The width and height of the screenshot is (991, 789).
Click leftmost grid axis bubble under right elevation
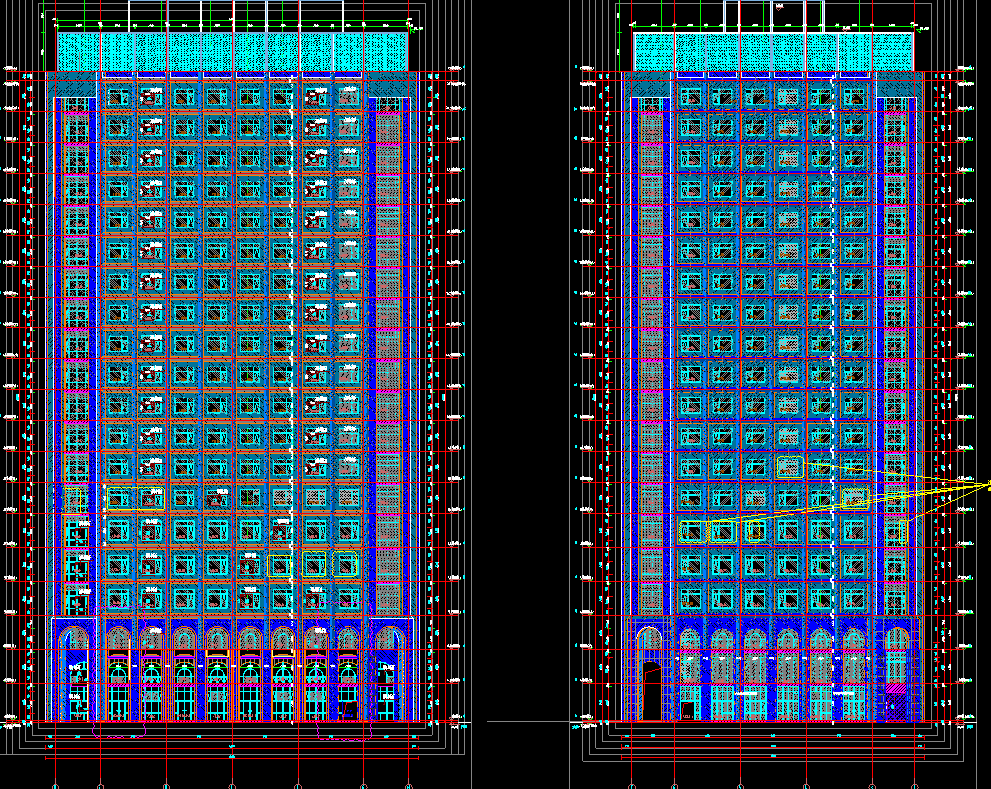(x=632, y=785)
